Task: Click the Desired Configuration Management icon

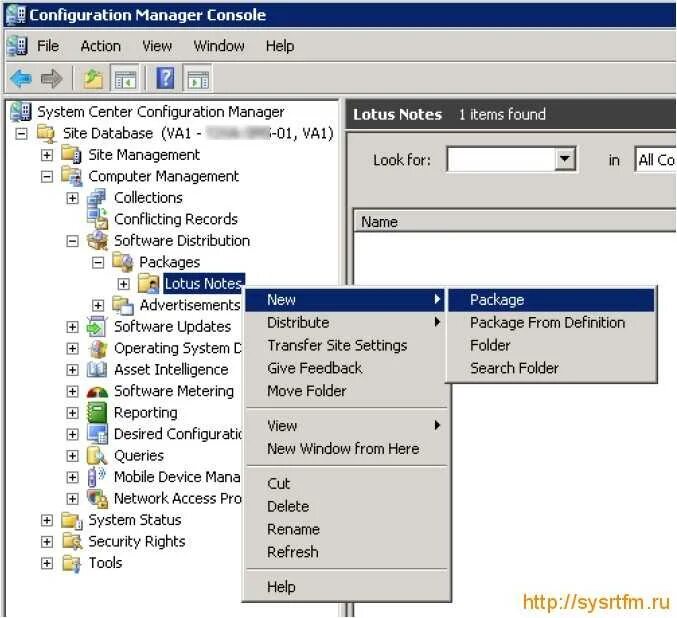Action: (x=97, y=434)
